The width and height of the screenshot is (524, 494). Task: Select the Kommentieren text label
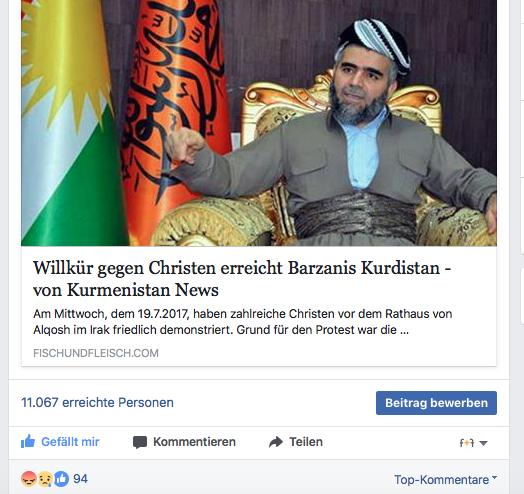(x=194, y=442)
